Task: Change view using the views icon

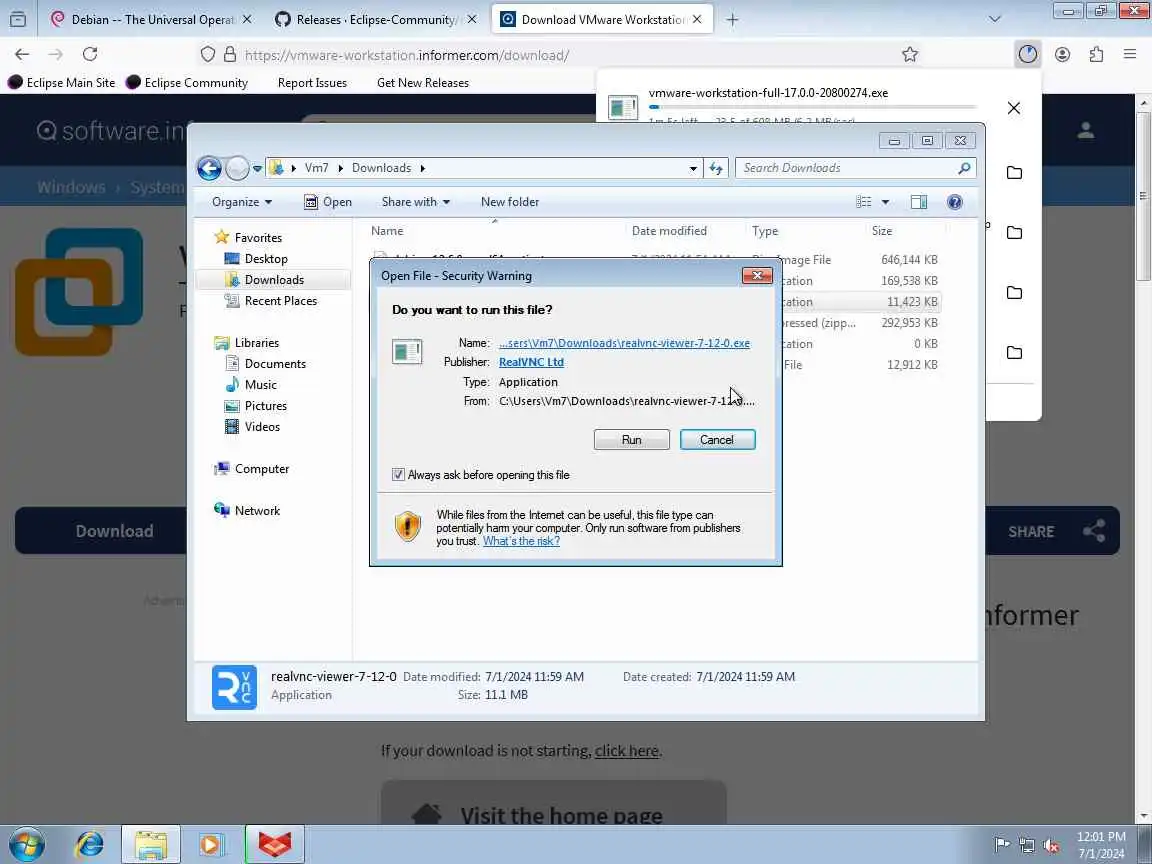Action: 864,202
